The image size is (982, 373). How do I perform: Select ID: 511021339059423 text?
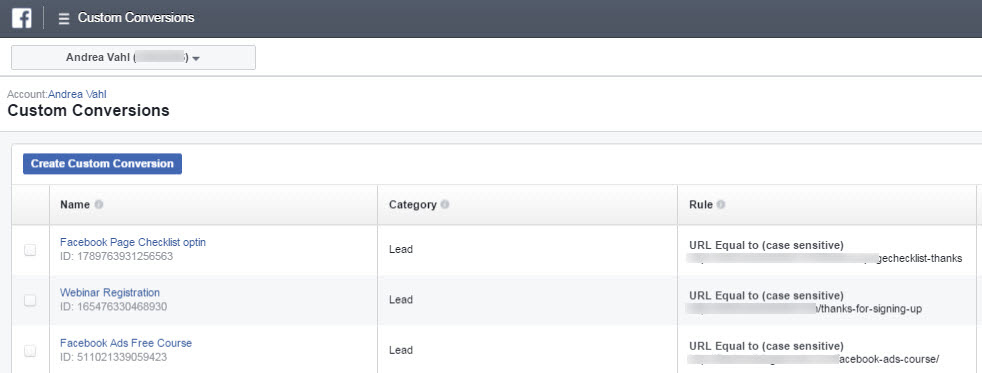click(113, 357)
